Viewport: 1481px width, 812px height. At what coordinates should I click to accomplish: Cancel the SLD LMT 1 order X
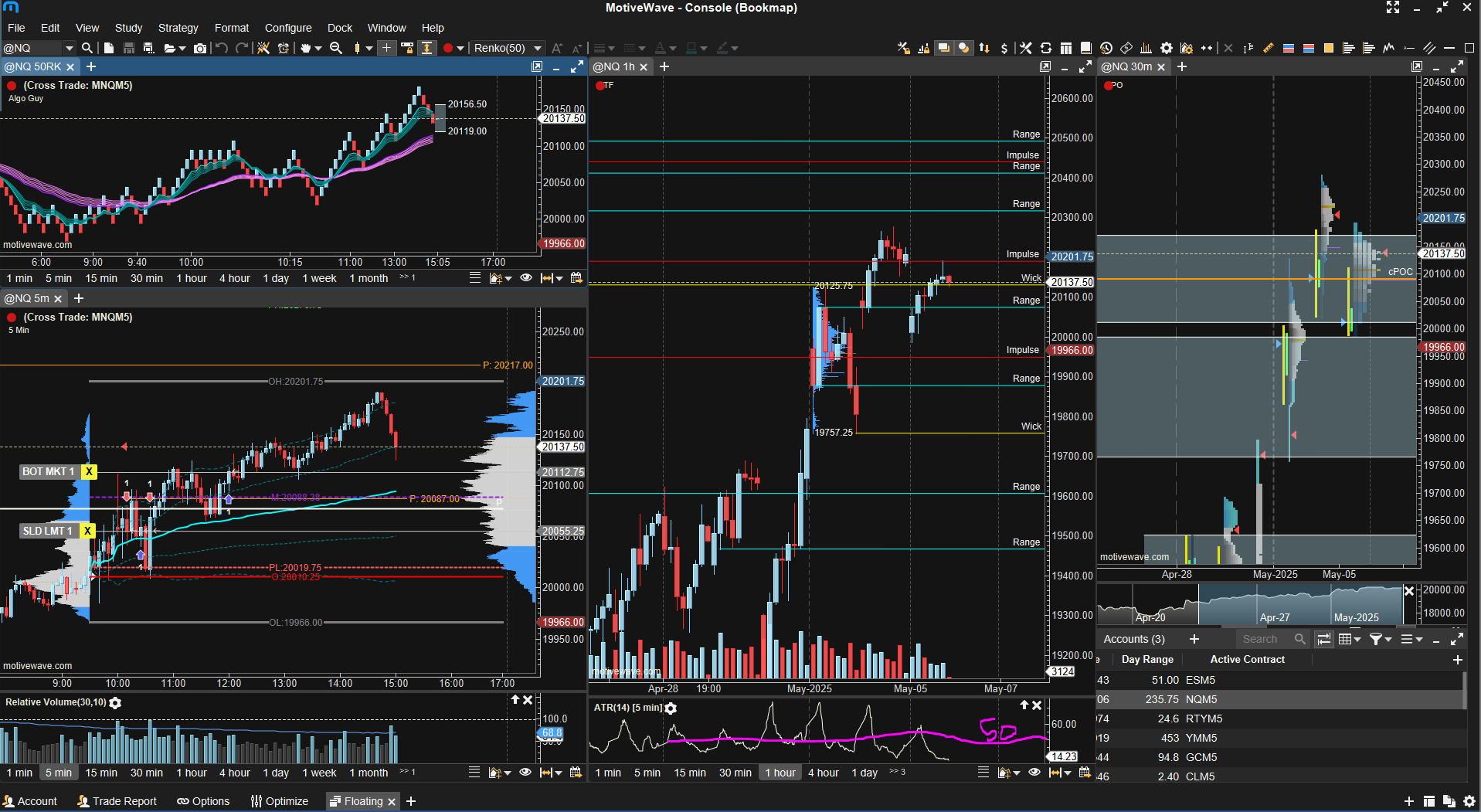pos(88,531)
